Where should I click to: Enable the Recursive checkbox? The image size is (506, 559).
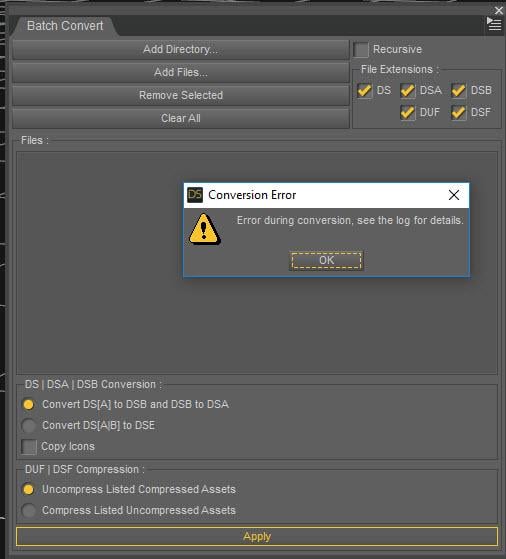tap(361, 50)
